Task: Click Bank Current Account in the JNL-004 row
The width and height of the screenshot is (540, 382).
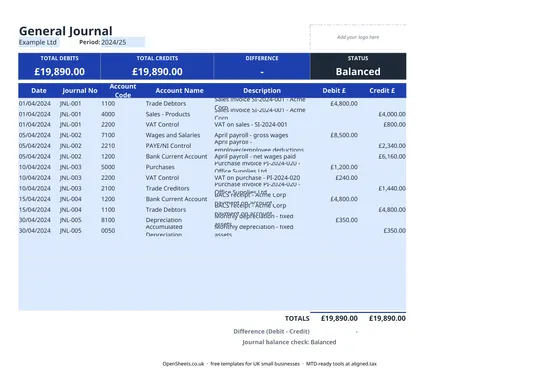Action: tap(176, 199)
